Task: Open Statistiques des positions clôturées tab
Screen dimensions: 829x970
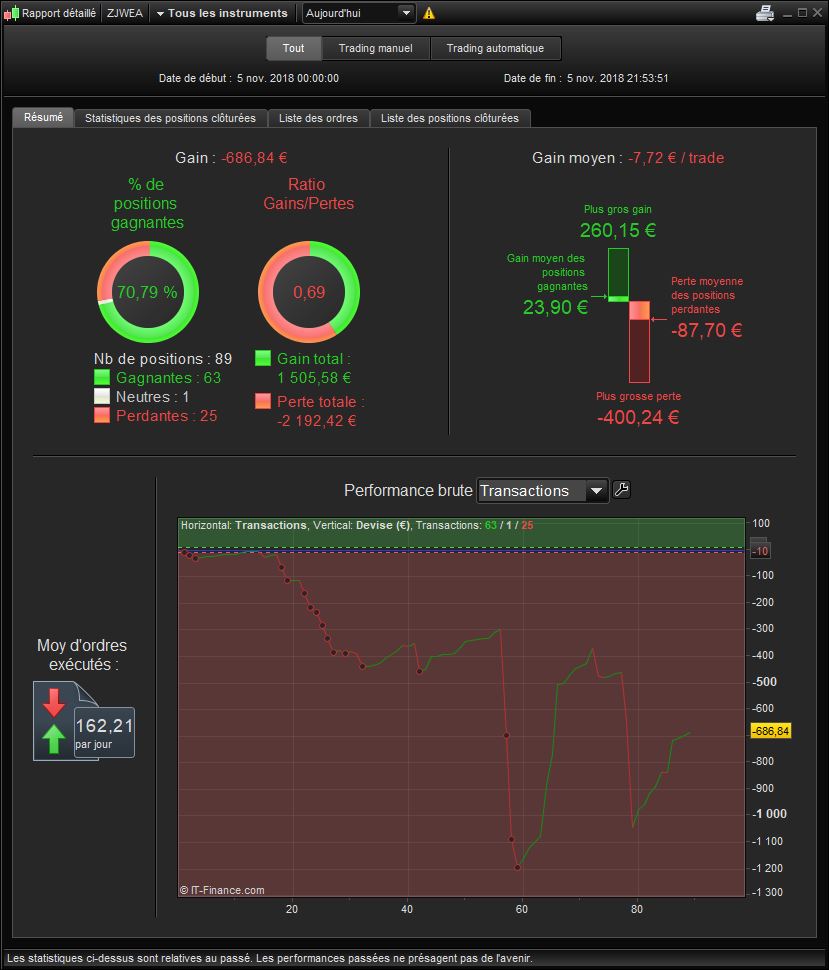Action: [170, 118]
